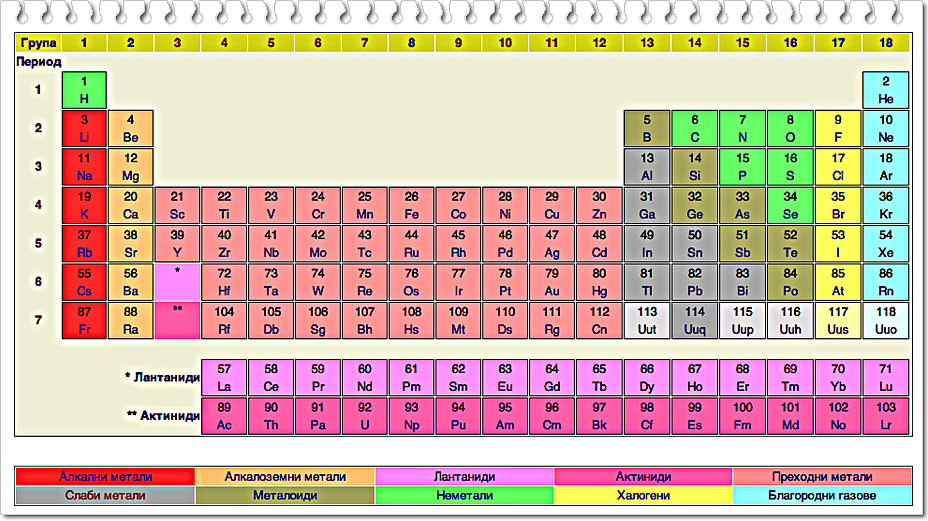The width and height of the screenshot is (928, 521).
Task: Click the Актиниди row label
Action: (x=164, y=416)
